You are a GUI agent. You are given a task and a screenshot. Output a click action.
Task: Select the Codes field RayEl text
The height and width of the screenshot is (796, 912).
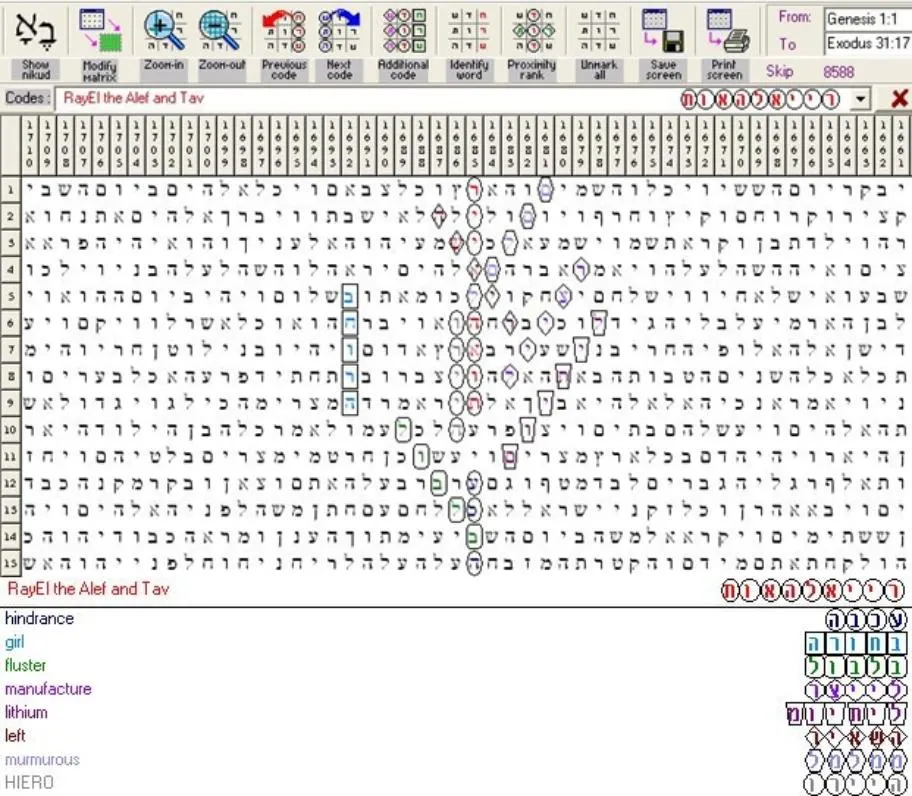134,98
